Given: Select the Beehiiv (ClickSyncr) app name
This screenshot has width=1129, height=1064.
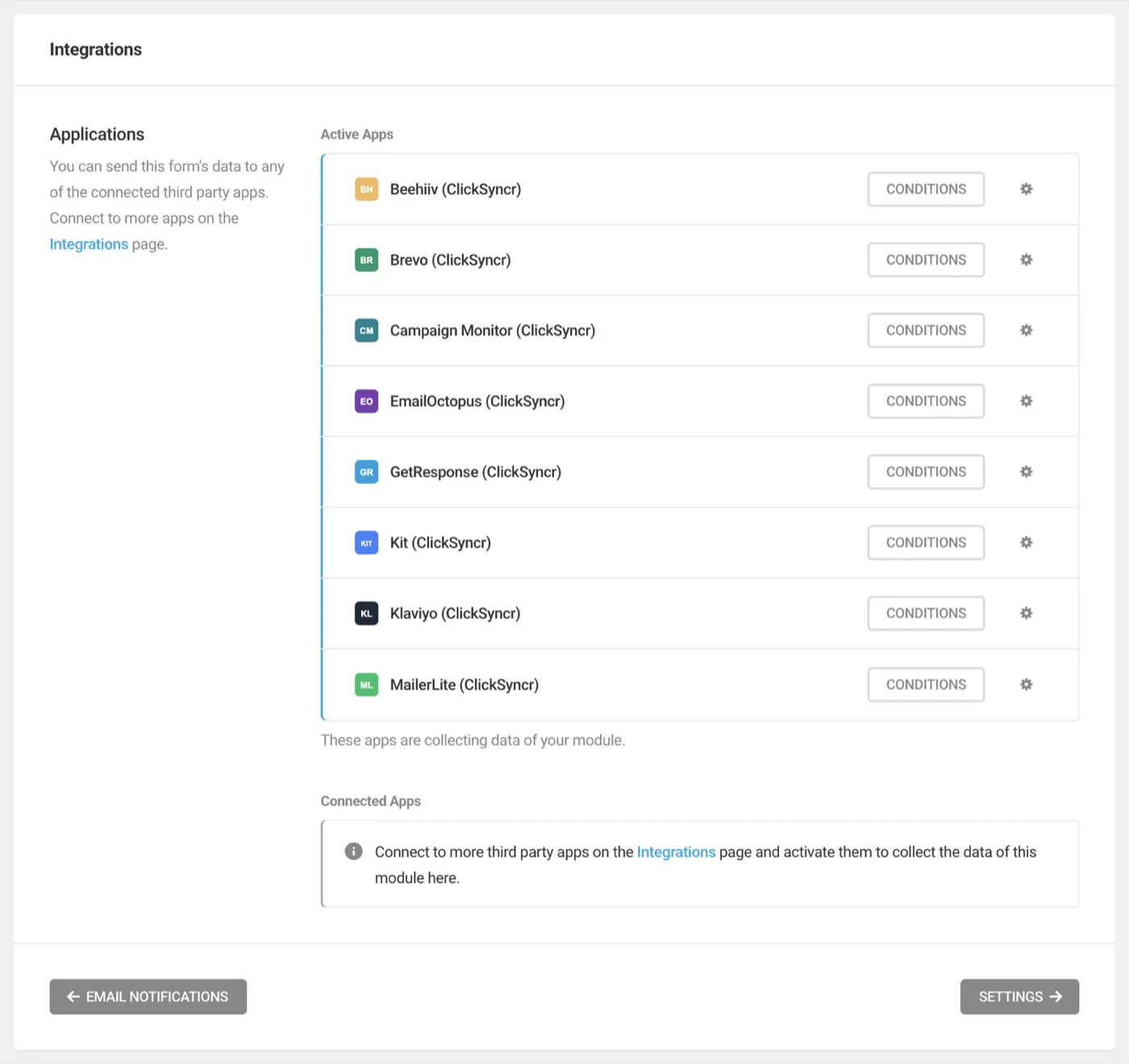Looking at the screenshot, I should [456, 189].
